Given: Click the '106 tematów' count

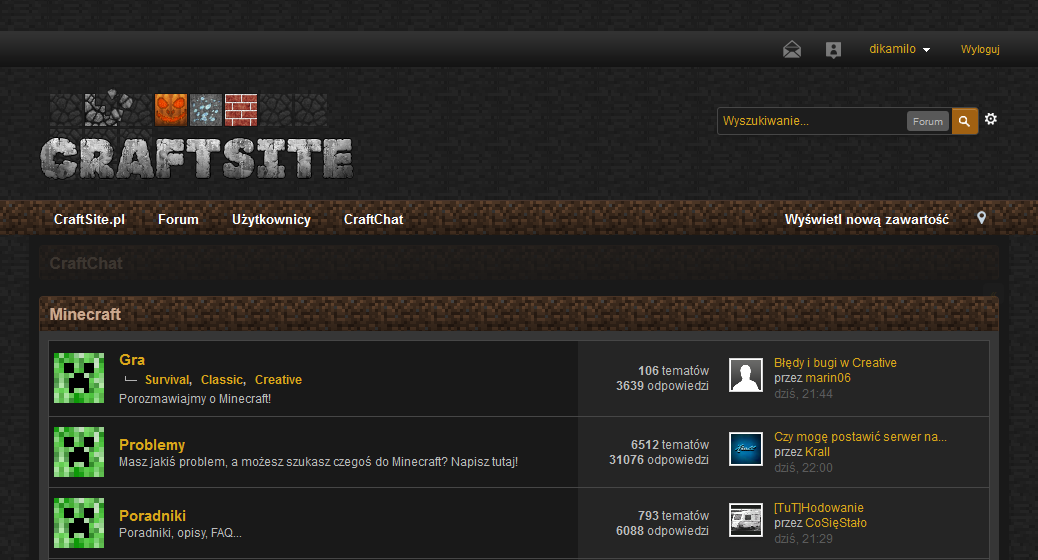Looking at the screenshot, I should pos(673,371).
